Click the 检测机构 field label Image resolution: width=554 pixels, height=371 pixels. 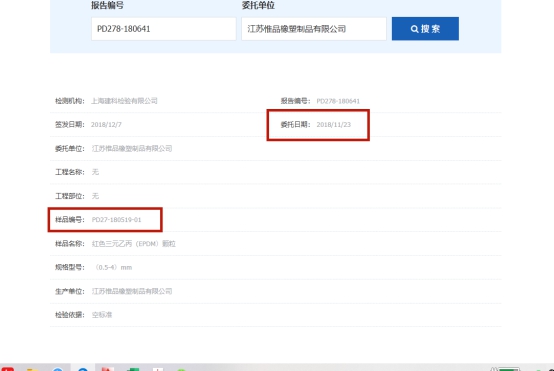click(70, 101)
